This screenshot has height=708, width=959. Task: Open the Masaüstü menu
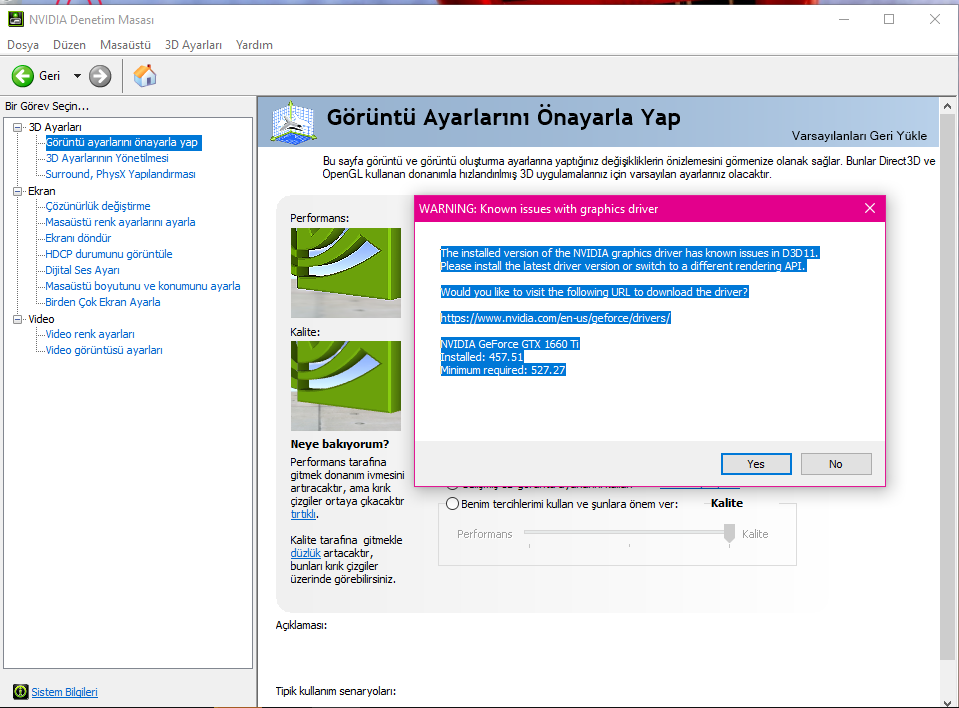coord(125,45)
